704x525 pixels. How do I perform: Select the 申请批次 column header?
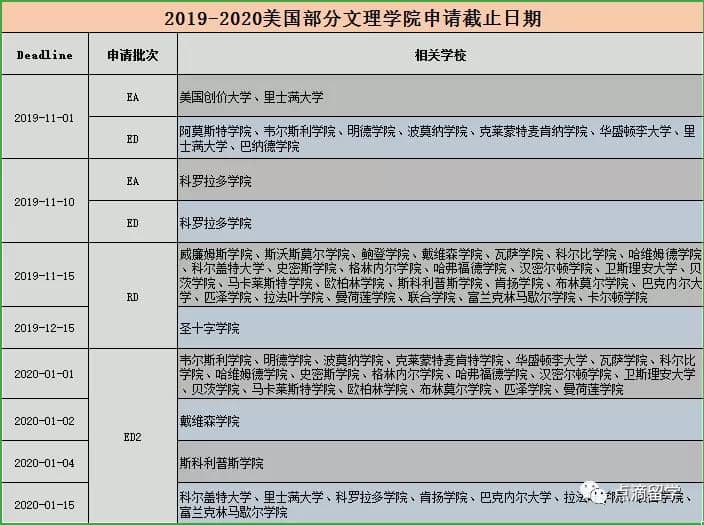133,55
